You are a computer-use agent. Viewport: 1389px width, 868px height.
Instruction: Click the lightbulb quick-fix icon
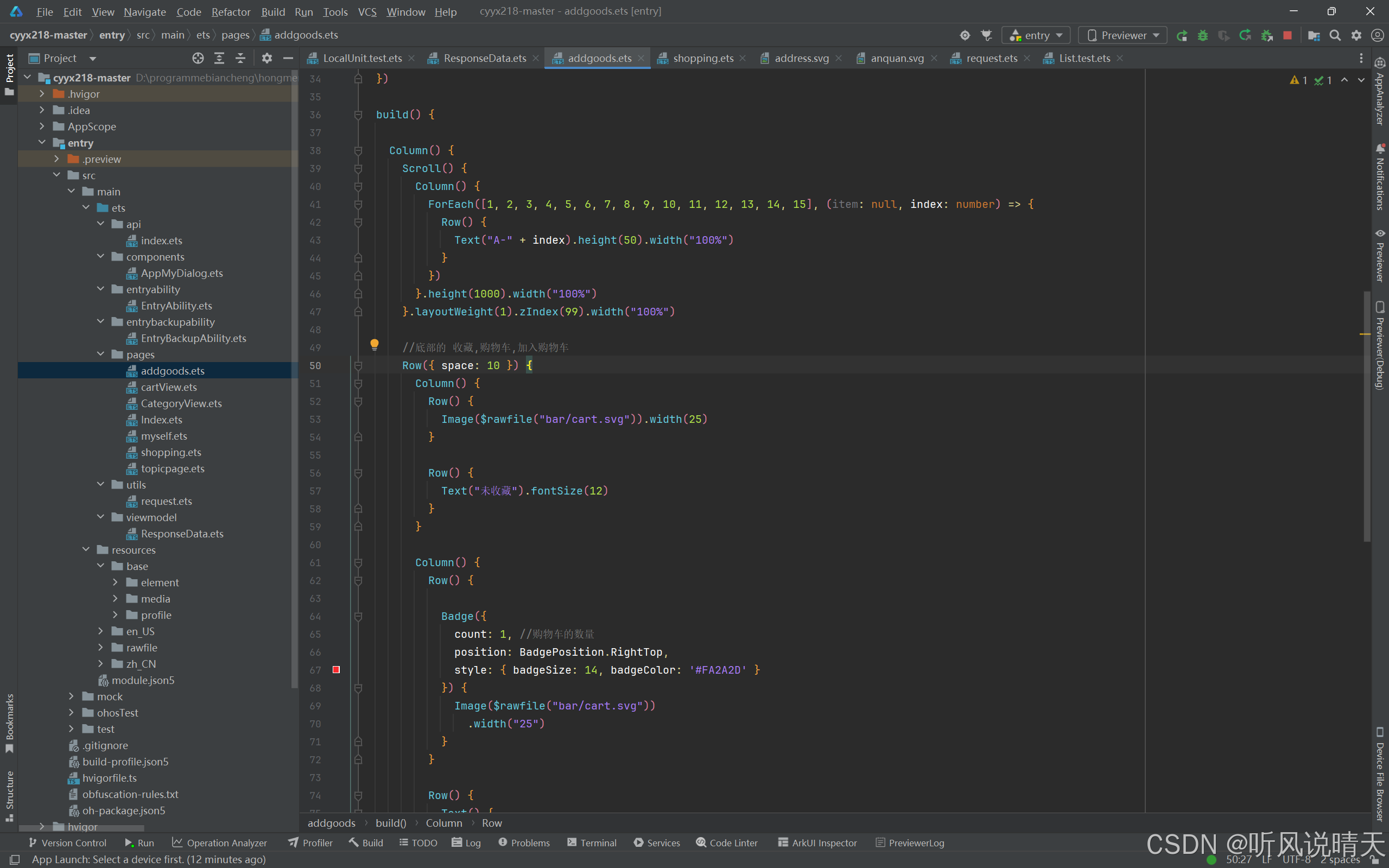[374, 345]
